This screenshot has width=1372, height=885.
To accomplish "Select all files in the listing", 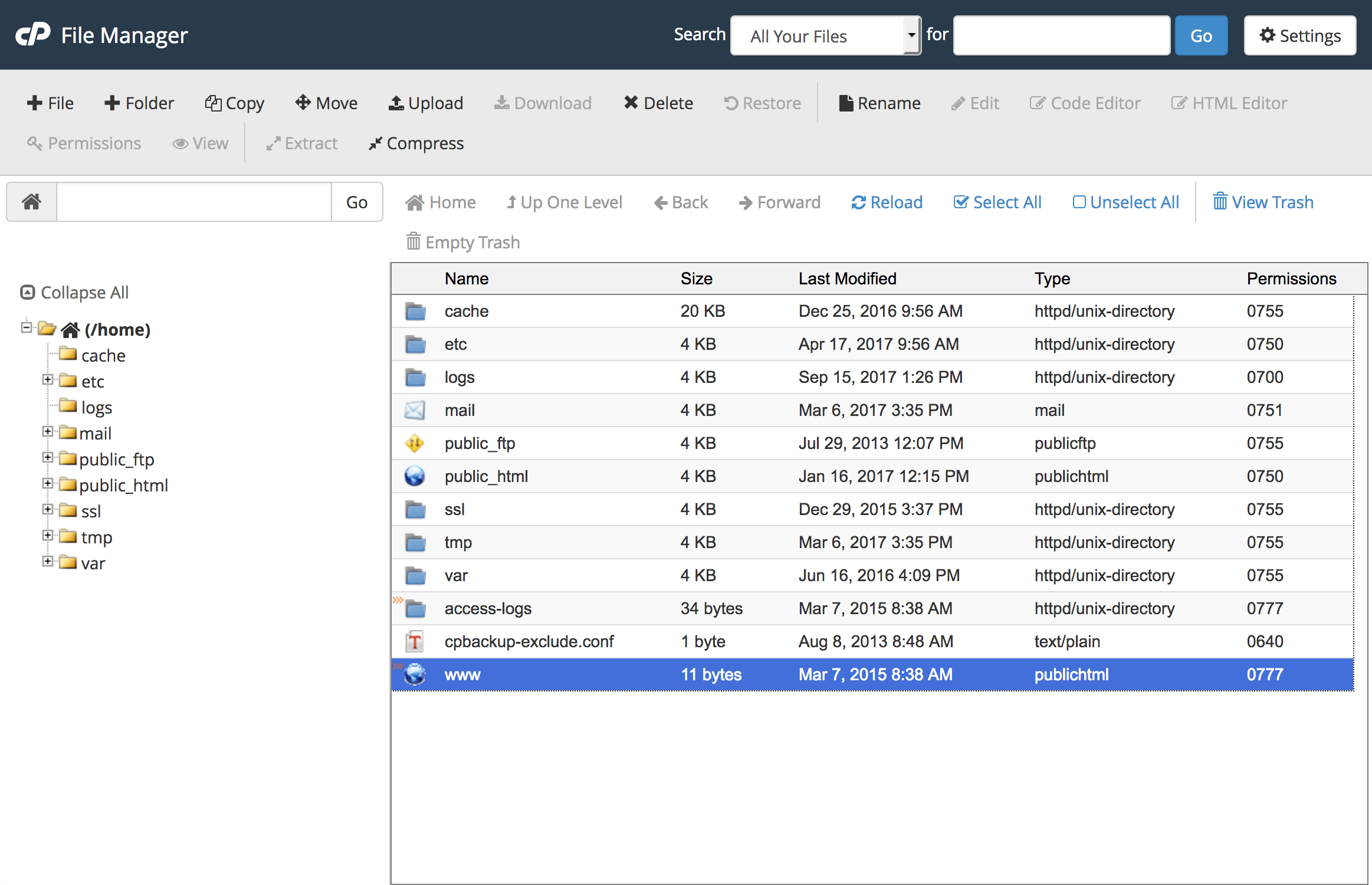I will coord(997,202).
